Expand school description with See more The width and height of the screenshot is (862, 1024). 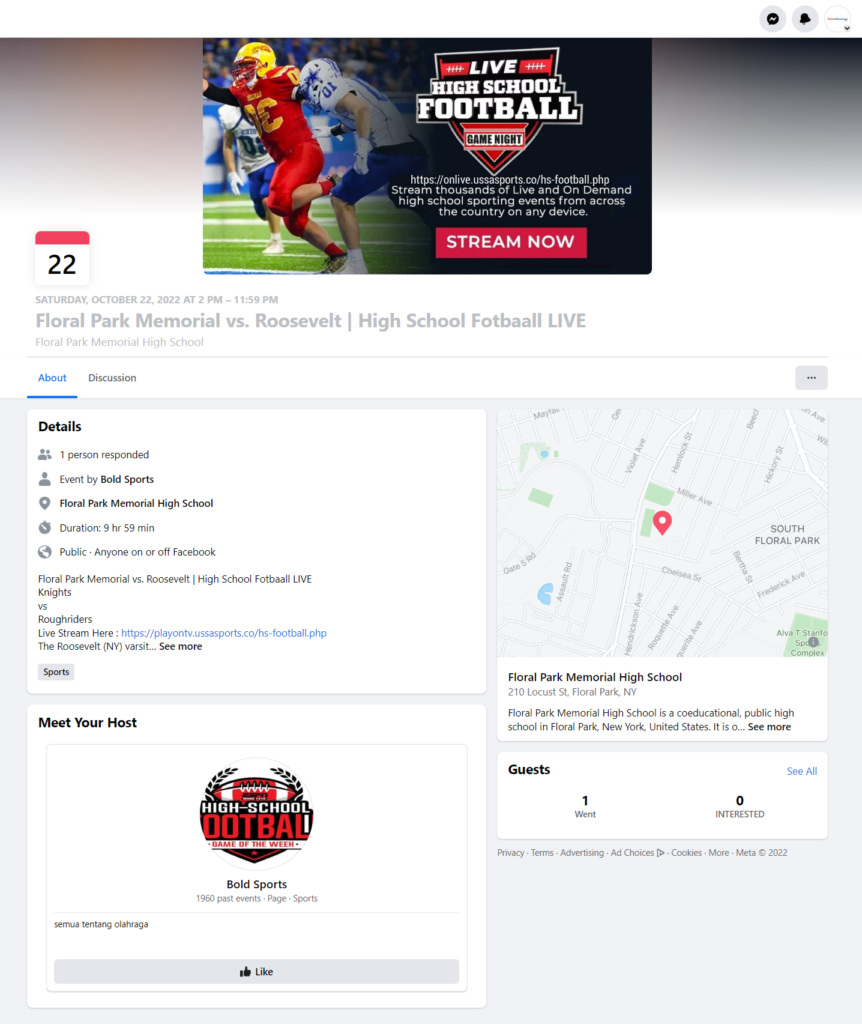point(769,726)
